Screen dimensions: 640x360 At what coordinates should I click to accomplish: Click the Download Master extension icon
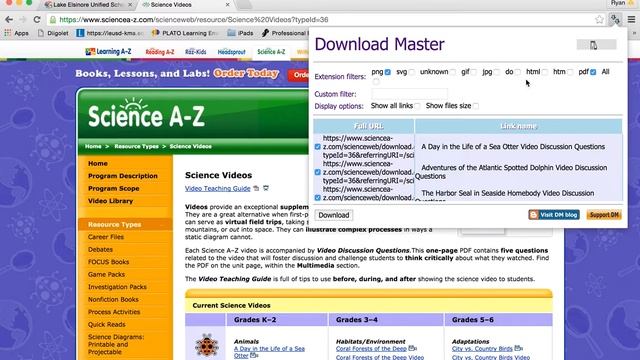click(x=615, y=19)
